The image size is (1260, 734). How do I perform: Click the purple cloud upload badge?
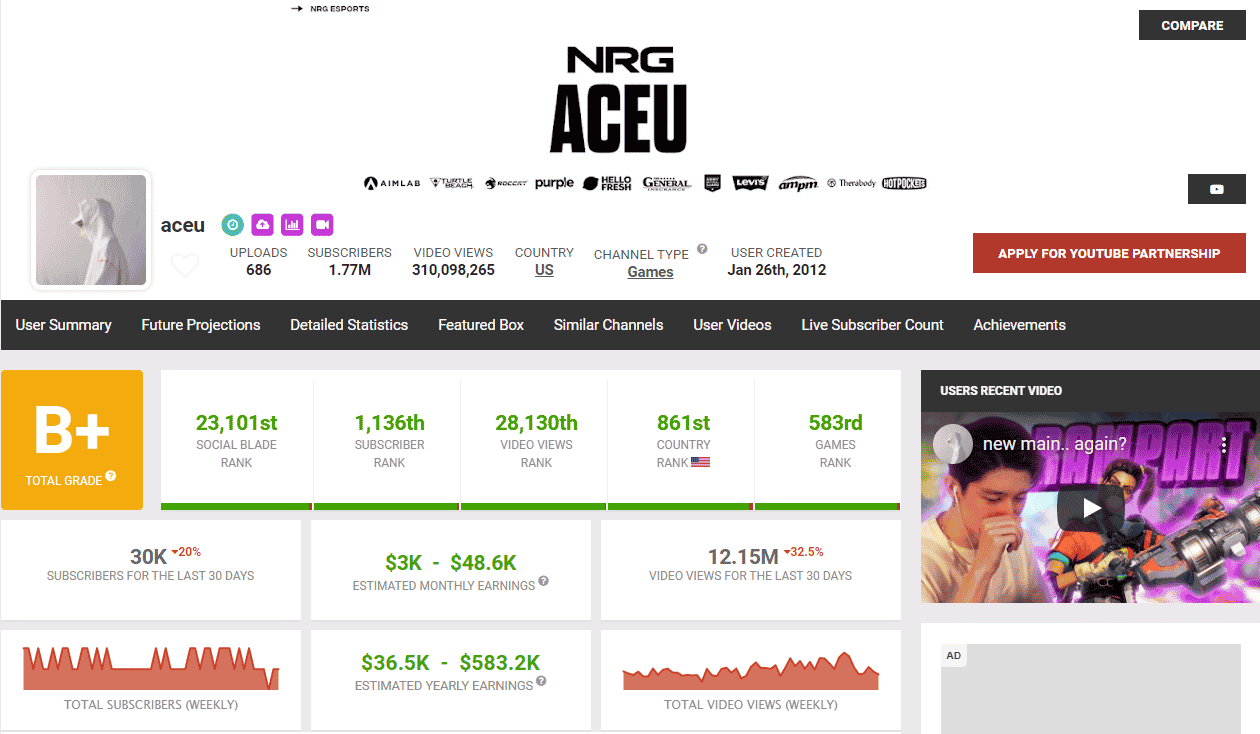pos(262,225)
